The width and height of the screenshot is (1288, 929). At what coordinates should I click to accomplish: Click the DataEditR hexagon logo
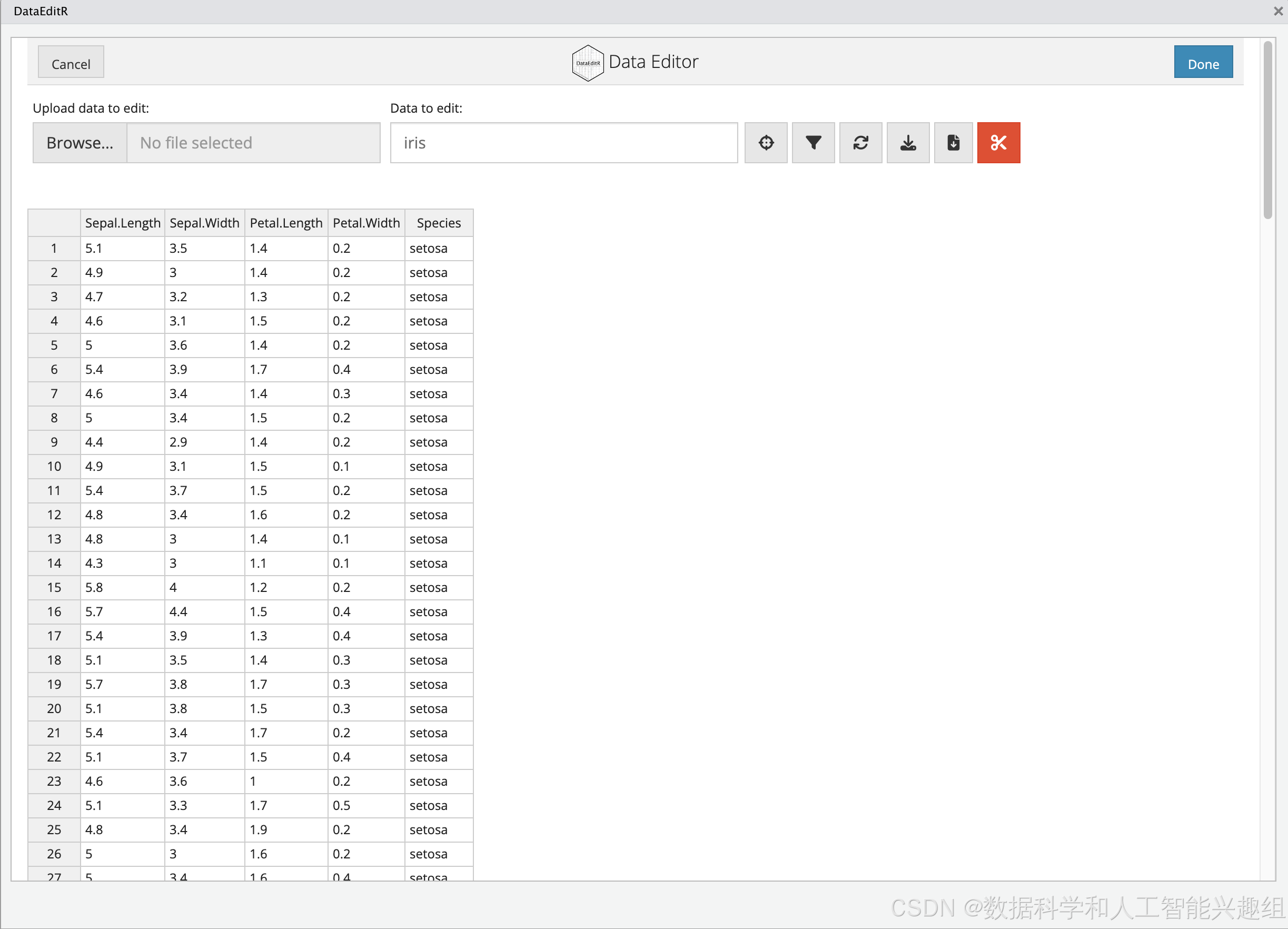[x=587, y=63]
